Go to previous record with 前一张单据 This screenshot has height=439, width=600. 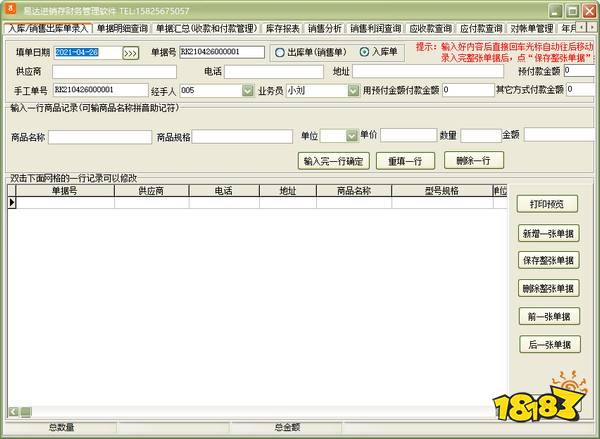(548, 317)
